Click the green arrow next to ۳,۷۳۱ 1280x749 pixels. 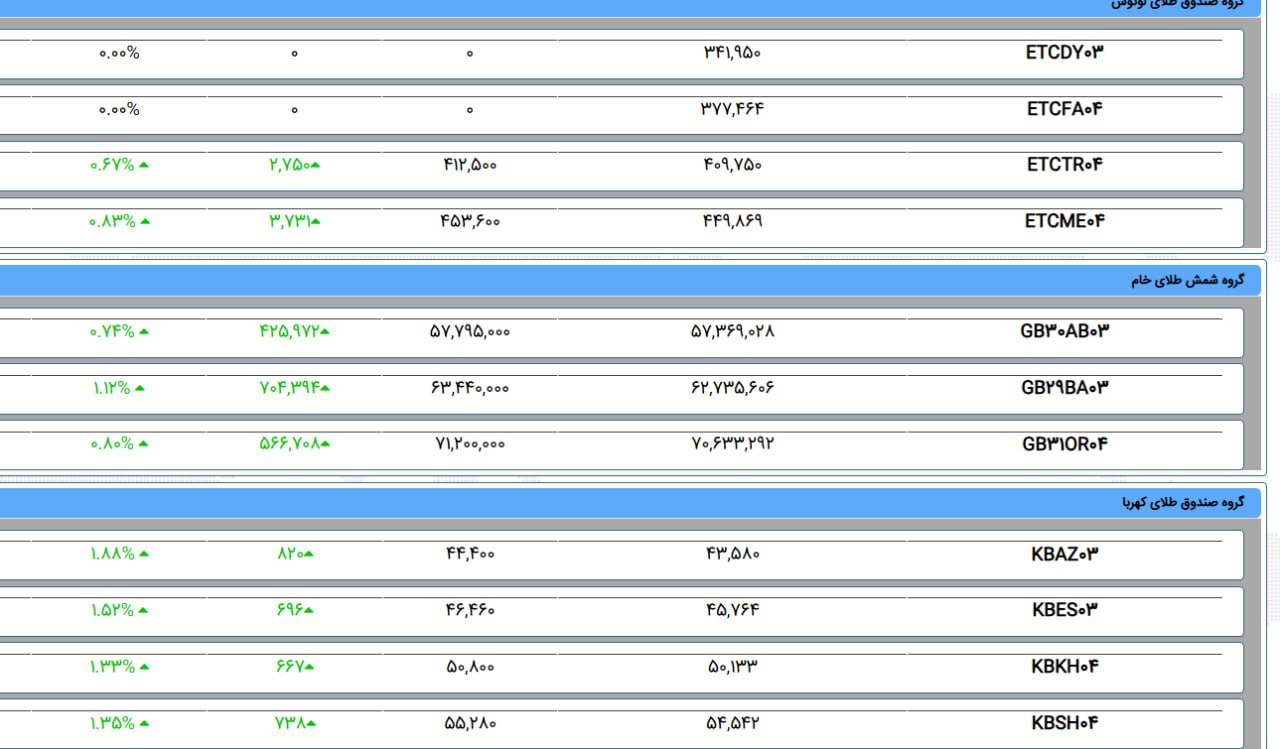(x=316, y=221)
